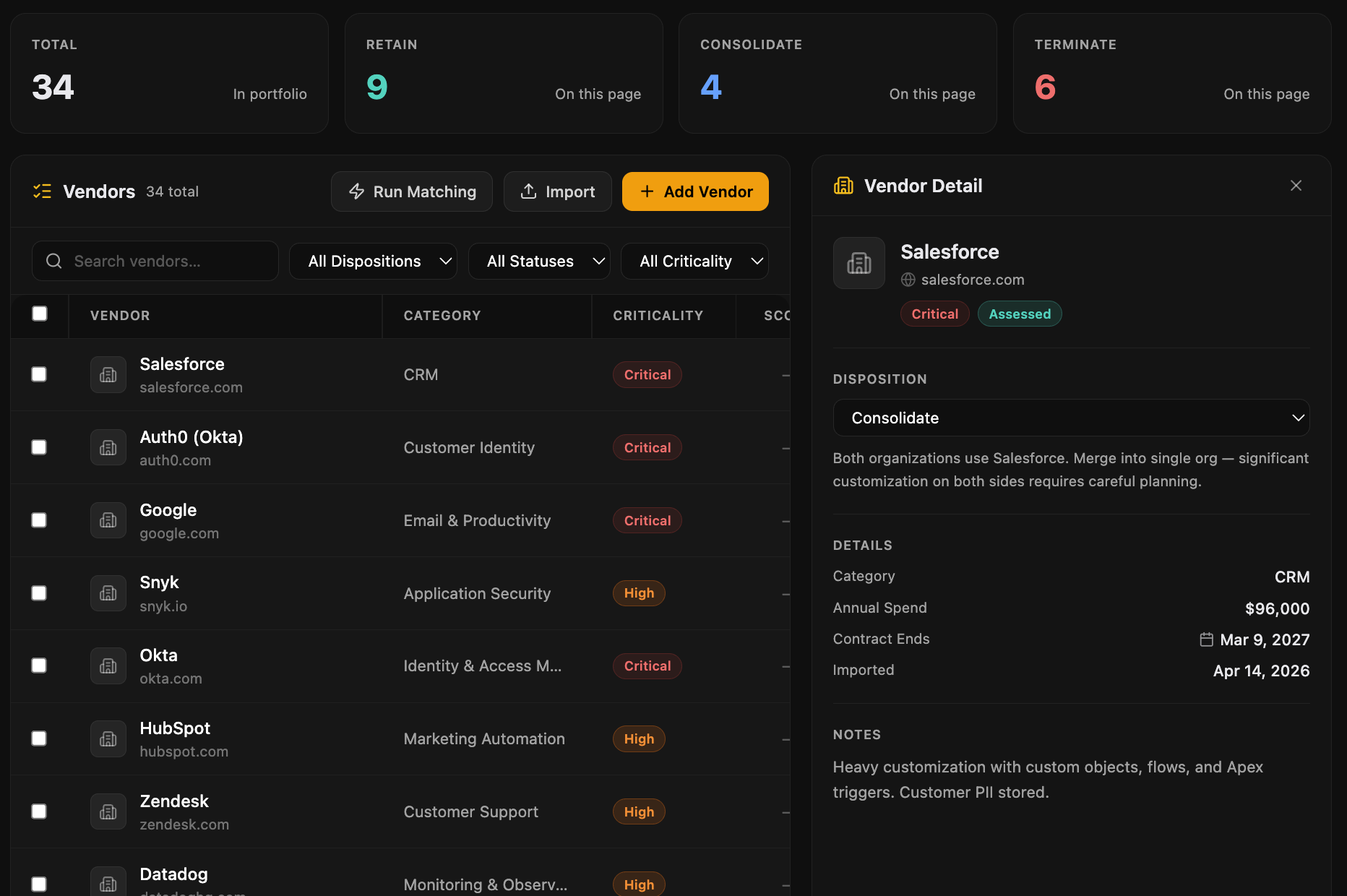This screenshot has height=896, width=1347.
Task: Click the Marketing Automation category cell
Action: pos(484,739)
